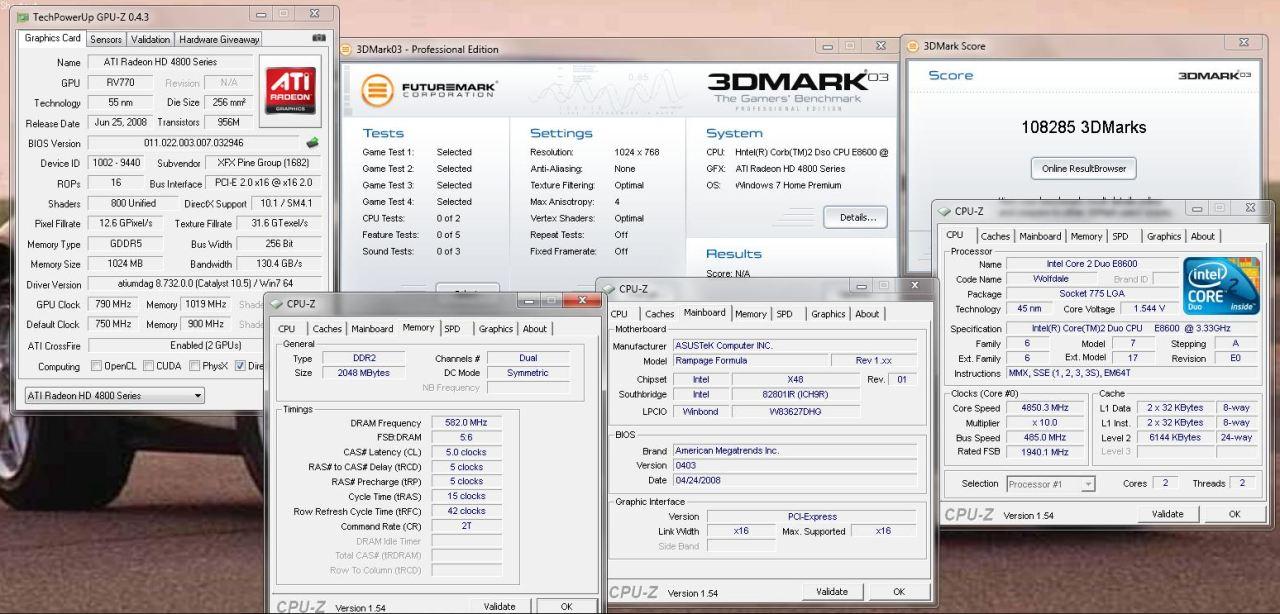The width and height of the screenshot is (1280, 614).
Task: Click the GPU-Z camera screenshot icon
Action: pos(319,37)
